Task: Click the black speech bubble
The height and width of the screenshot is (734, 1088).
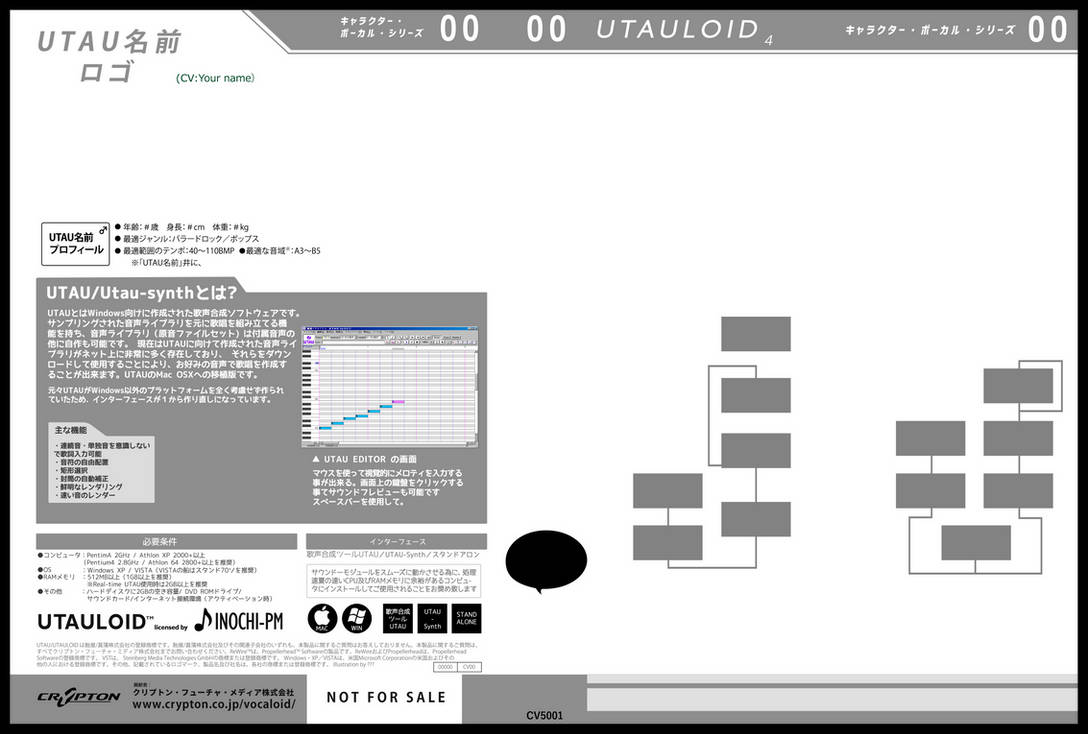Action: [546, 561]
